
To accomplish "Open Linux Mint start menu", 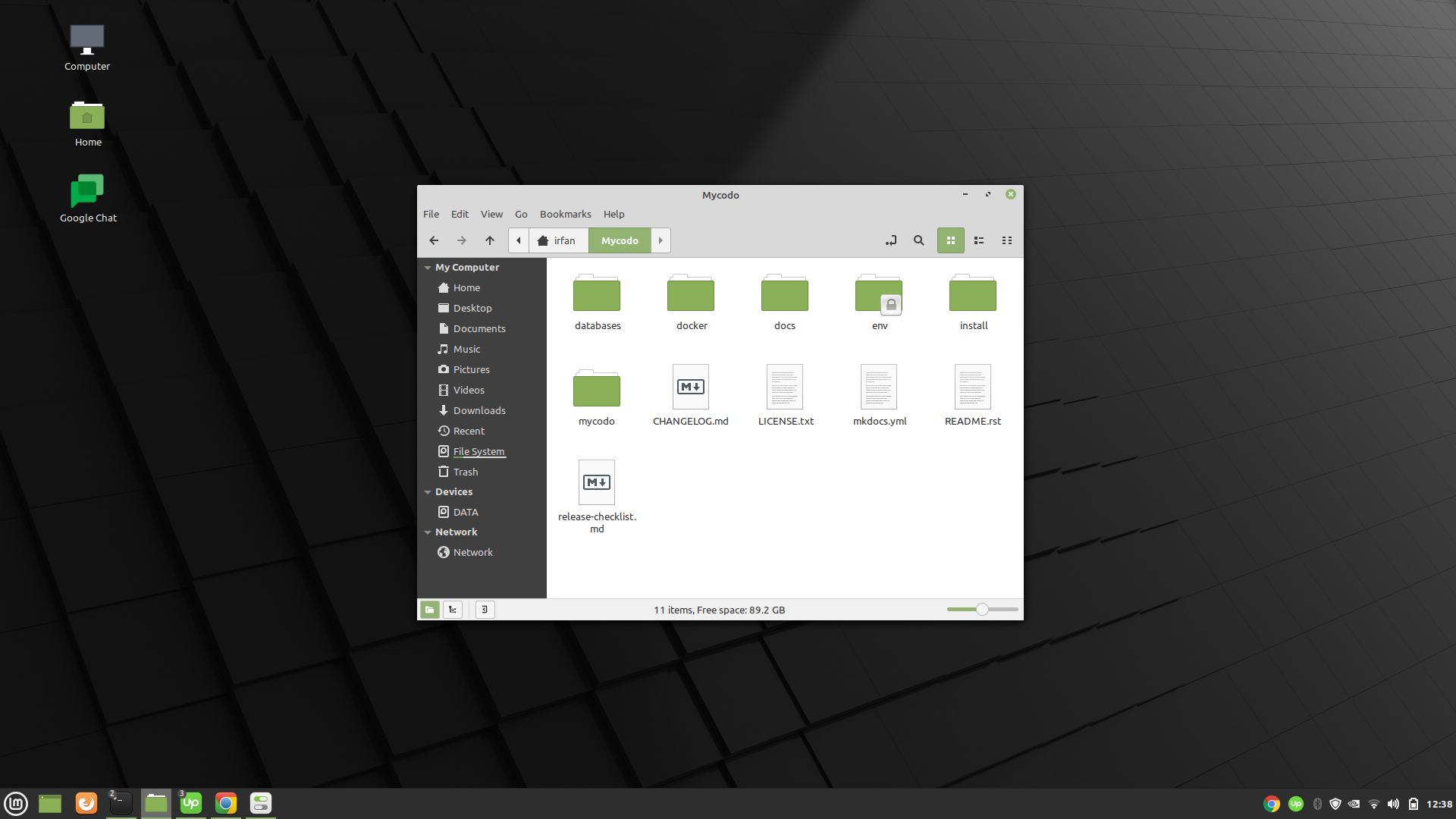I will [x=16, y=803].
